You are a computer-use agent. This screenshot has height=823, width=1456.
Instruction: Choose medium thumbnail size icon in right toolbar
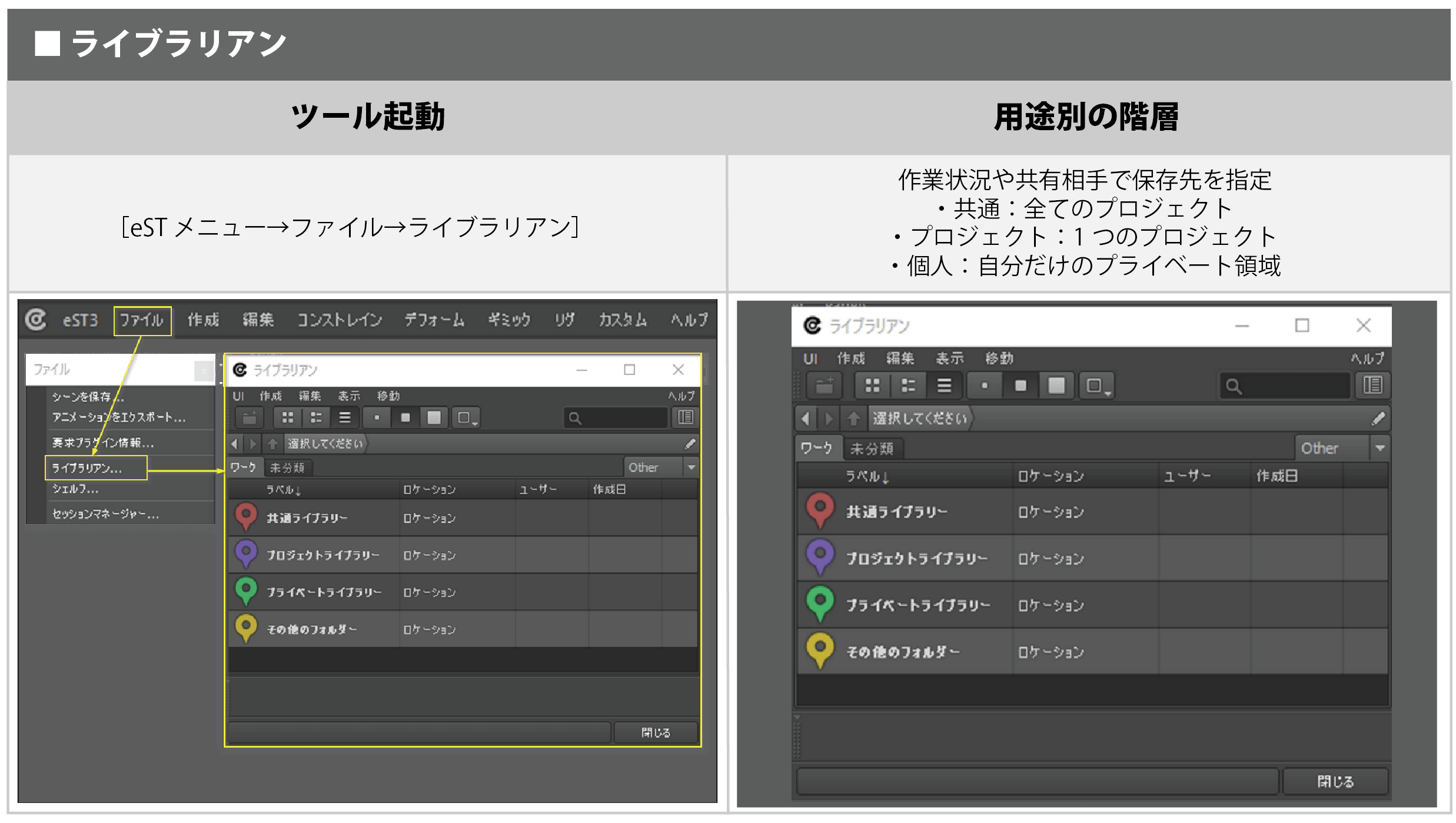[1020, 386]
